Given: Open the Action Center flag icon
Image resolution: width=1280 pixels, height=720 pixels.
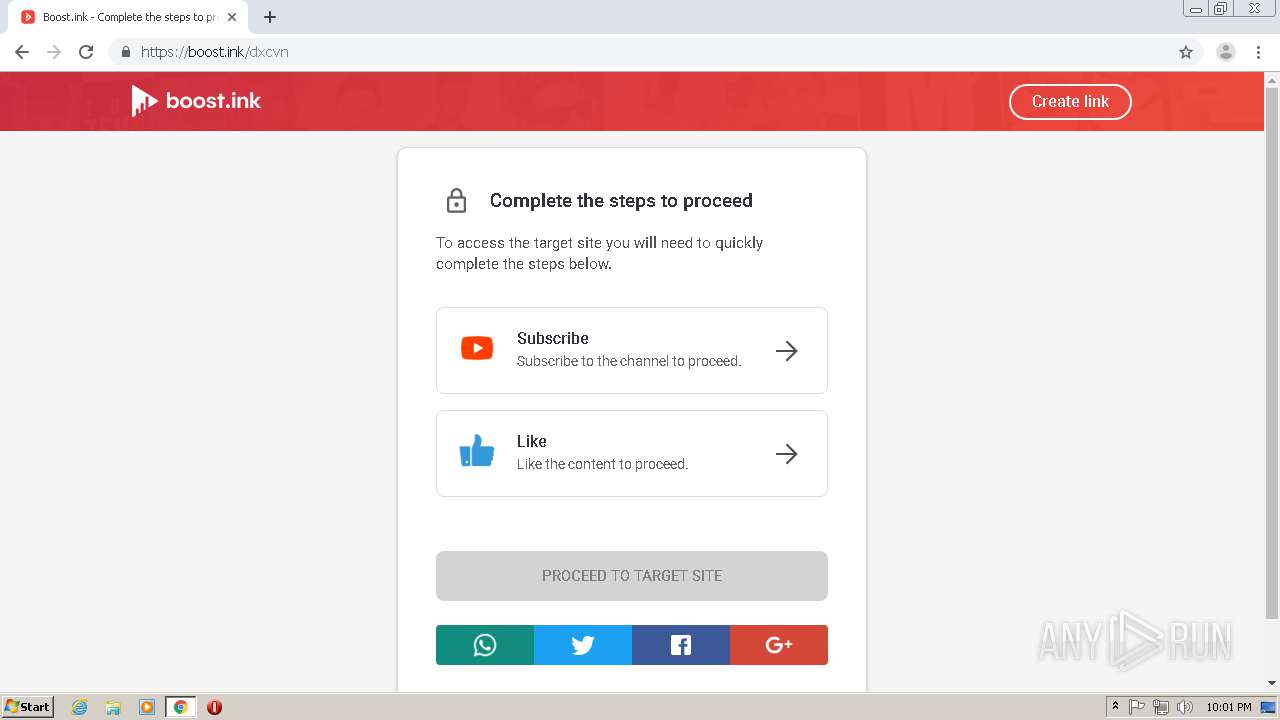Looking at the screenshot, I should (x=1137, y=707).
